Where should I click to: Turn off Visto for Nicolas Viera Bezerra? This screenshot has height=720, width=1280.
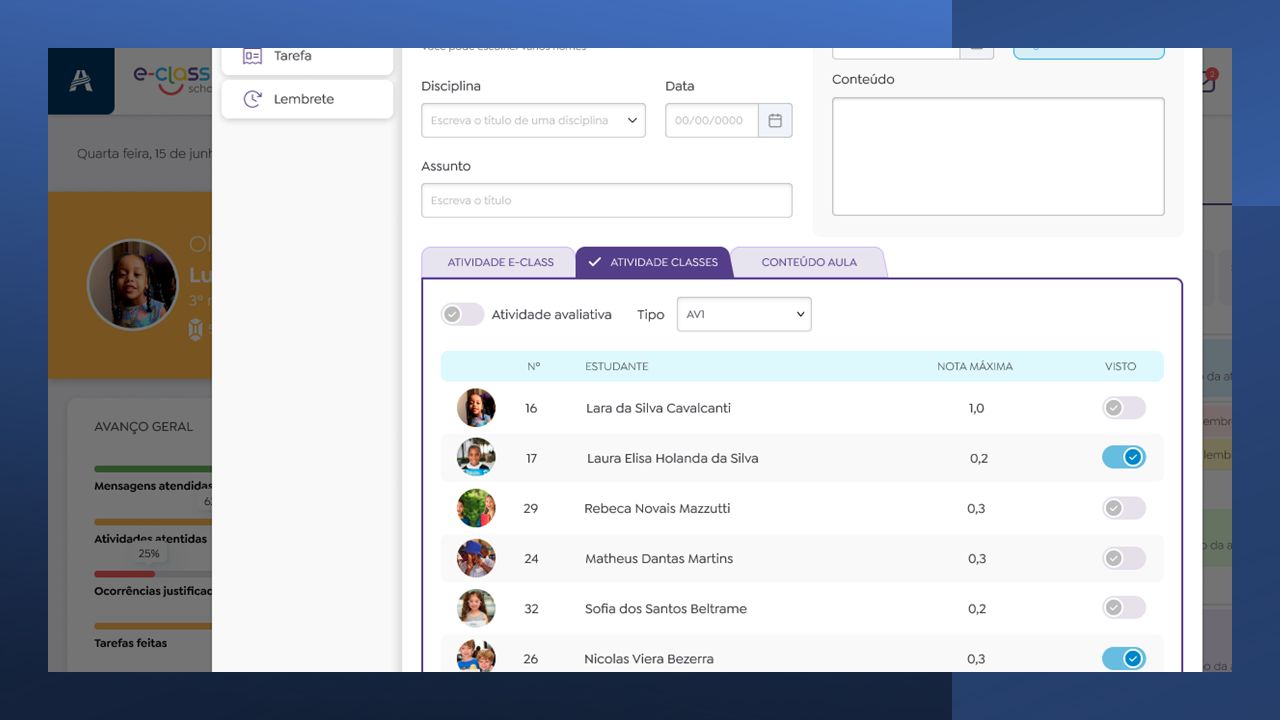click(1124, 658)
